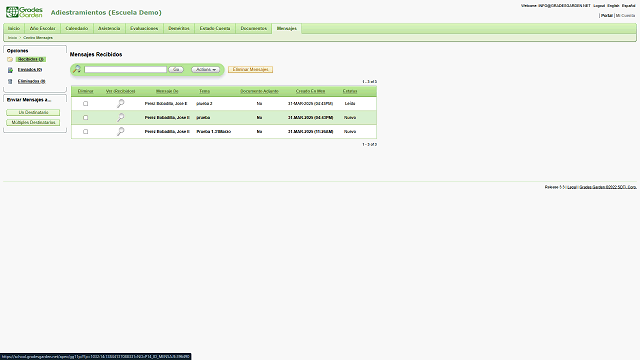Viewport: 640px width, 360px height.
Task: Click the Legal link in the footer
Action: pos(572,187)
